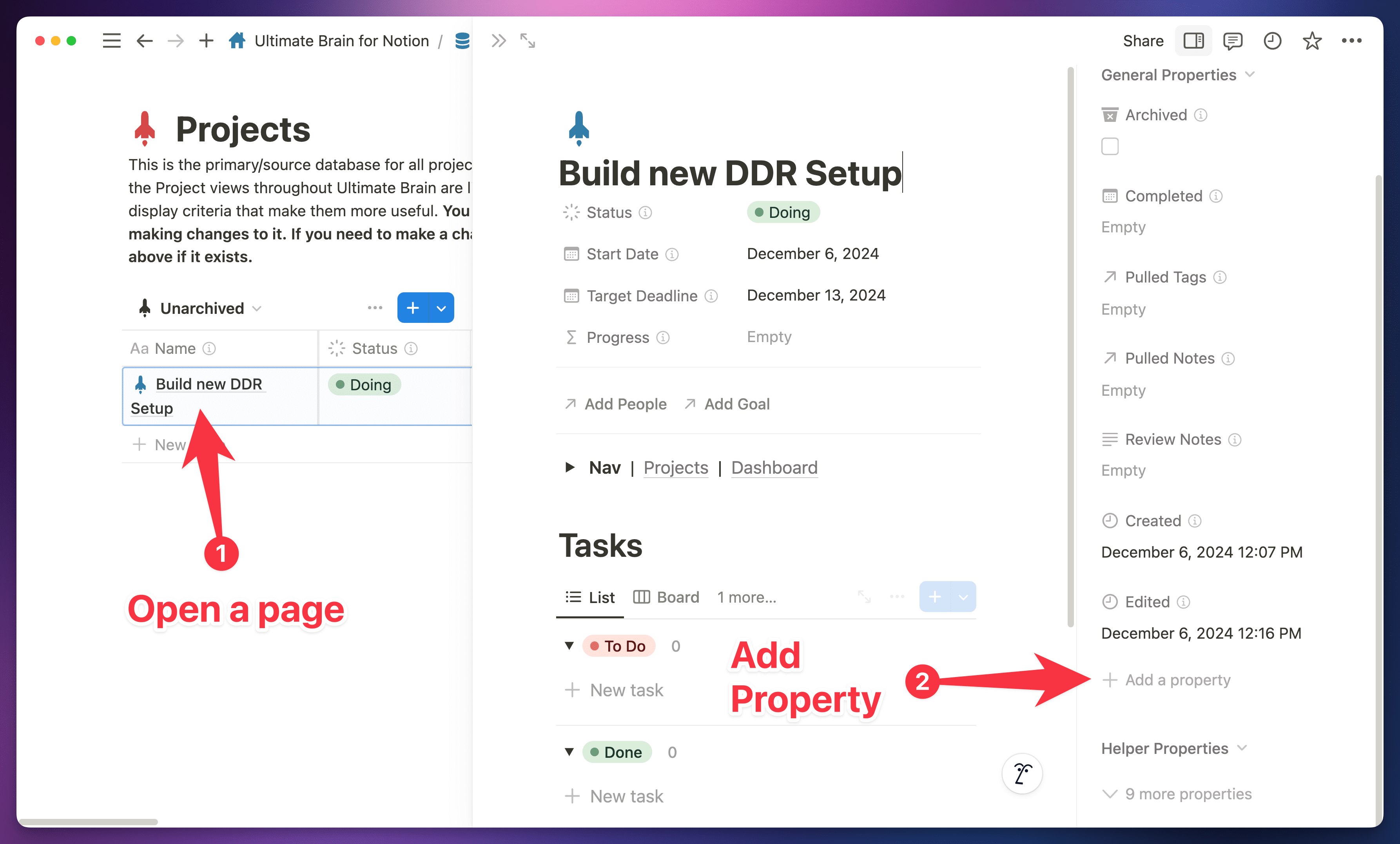The image size is (1400, 844).
Task: Click the Share button
Action: (x=1143, y=41)
